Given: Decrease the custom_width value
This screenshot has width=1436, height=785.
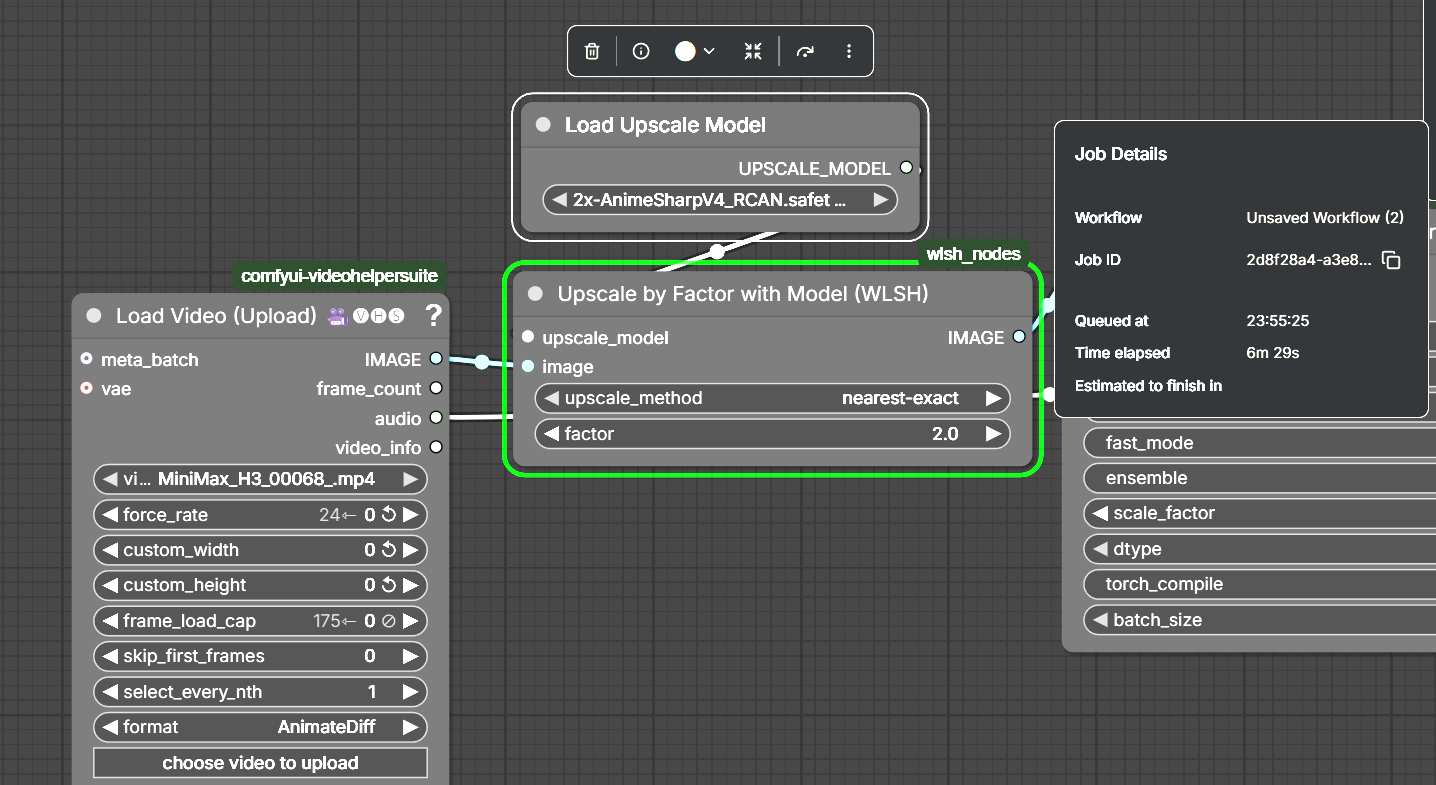Looking at the screenshot, I should point(109,550).
